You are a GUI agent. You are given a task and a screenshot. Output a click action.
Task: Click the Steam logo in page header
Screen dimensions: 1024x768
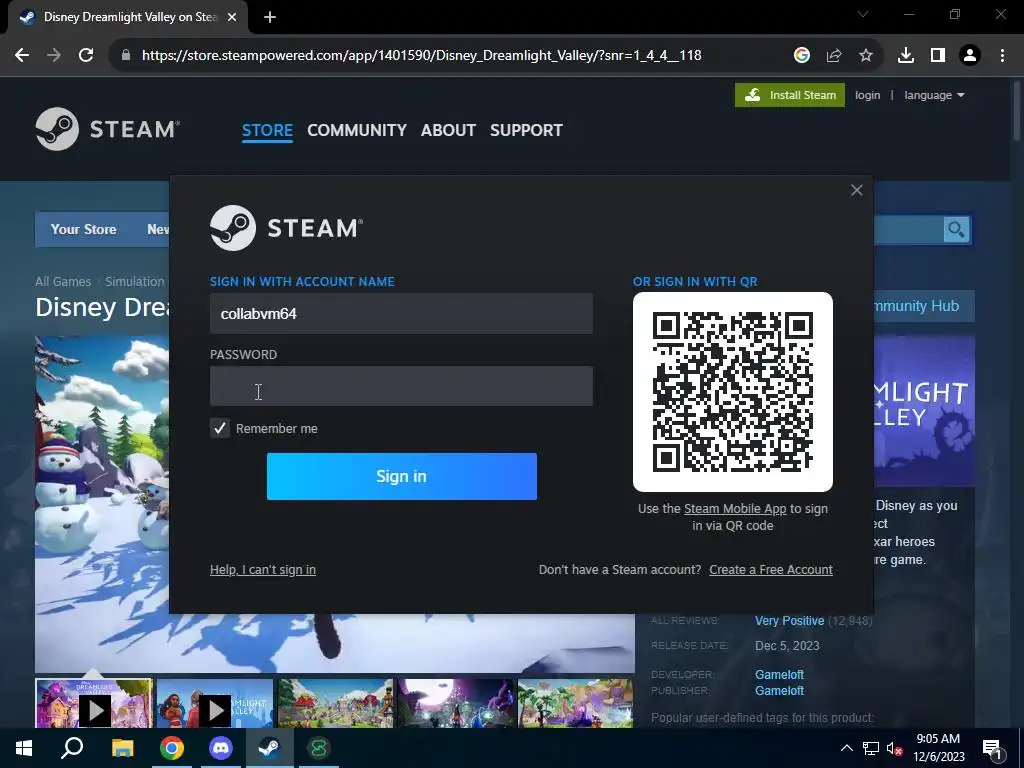(x=108, y=129)
